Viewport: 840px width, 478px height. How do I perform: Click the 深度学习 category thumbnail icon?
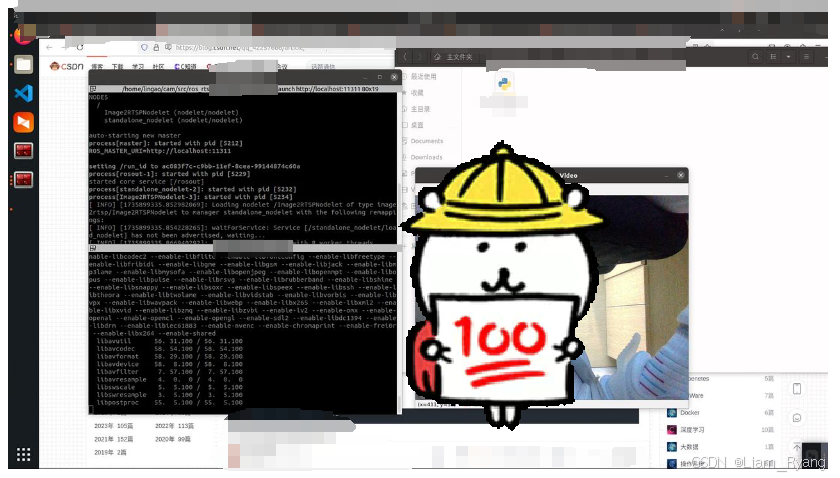click(x=672, y=430)
